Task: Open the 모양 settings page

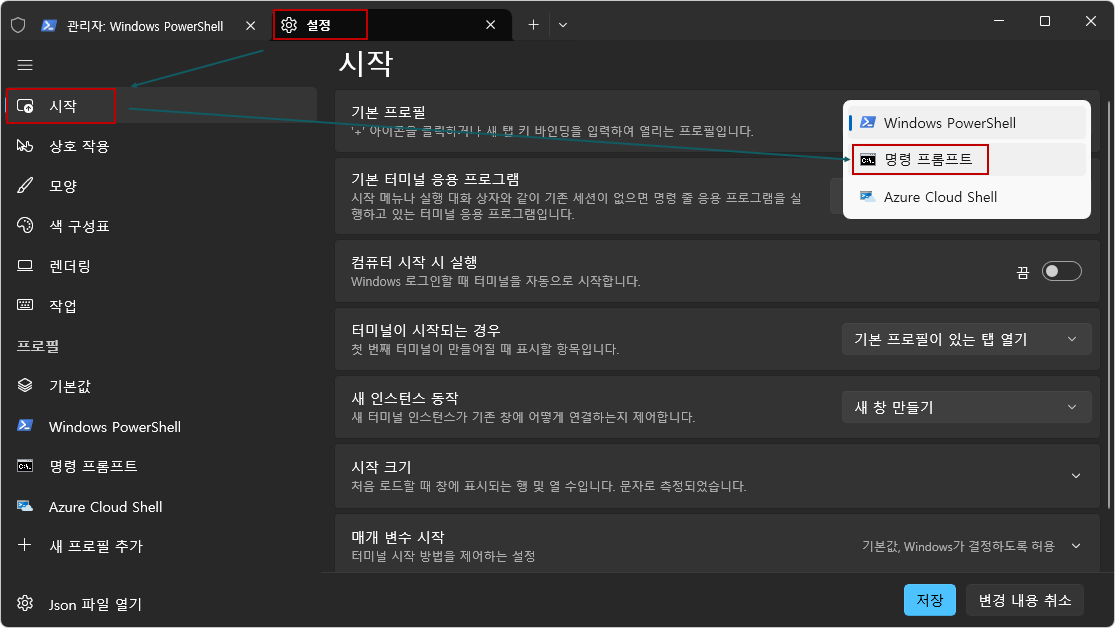Action: pos(161,186)
